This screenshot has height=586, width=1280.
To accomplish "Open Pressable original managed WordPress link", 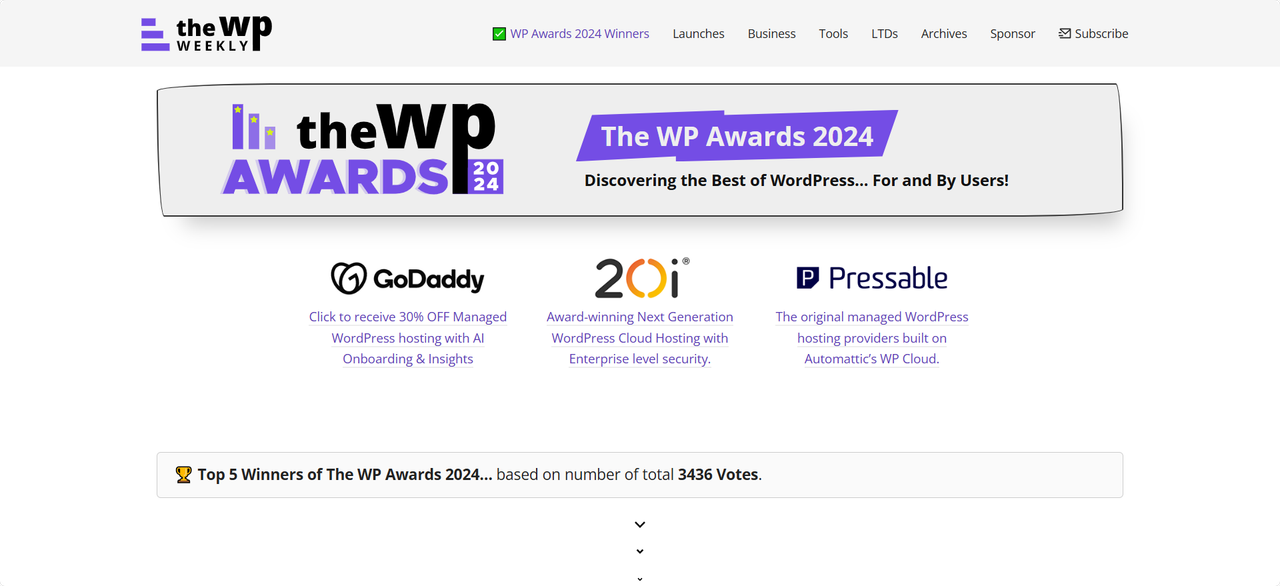I will click(872, 338).
